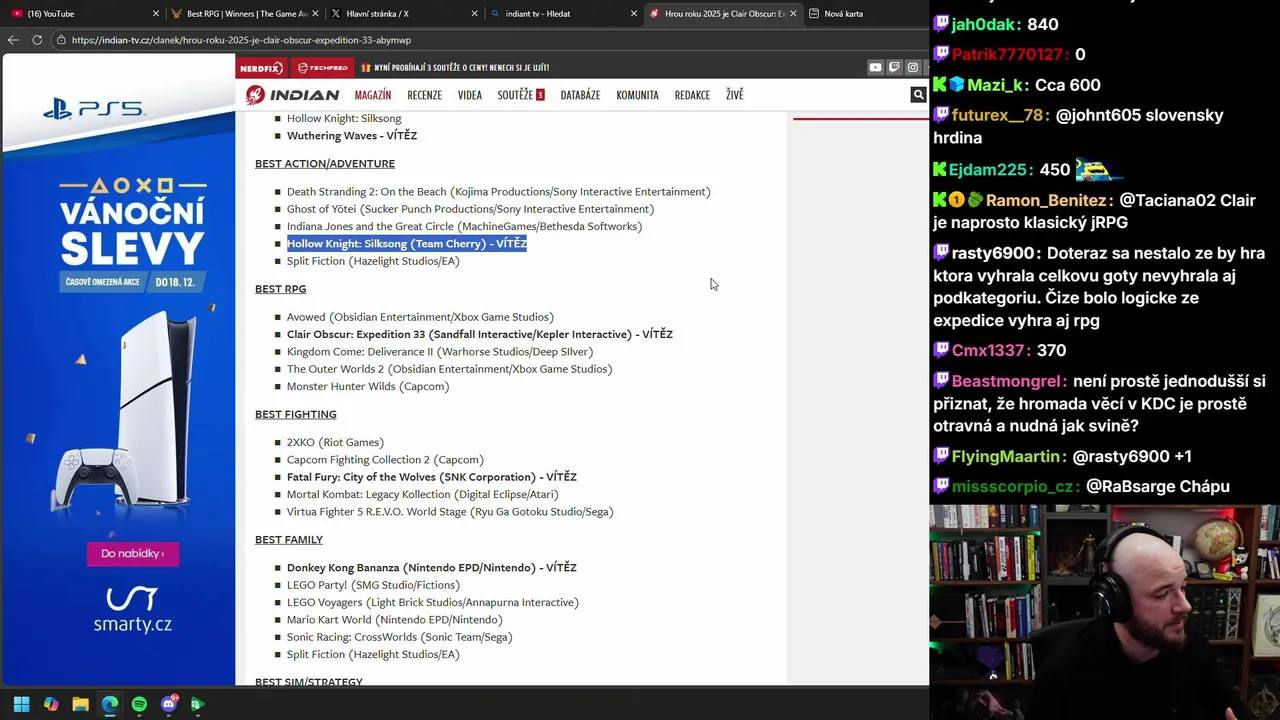Image resolution: width=1280 pixels, height=720 pixels.
Task: Close the Hrou roku 2025 tab
Action: (793, 14)
